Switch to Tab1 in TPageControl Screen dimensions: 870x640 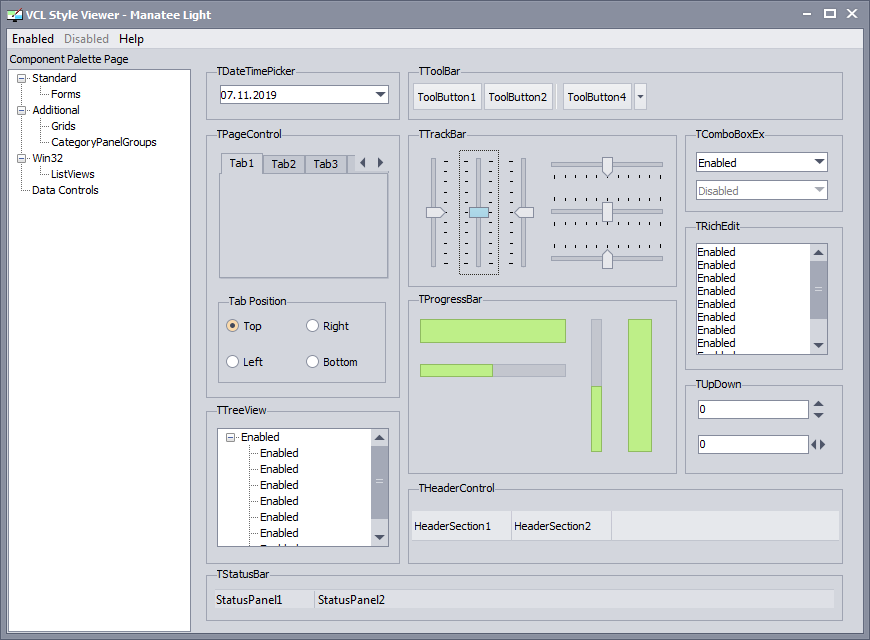click(241, 163)
